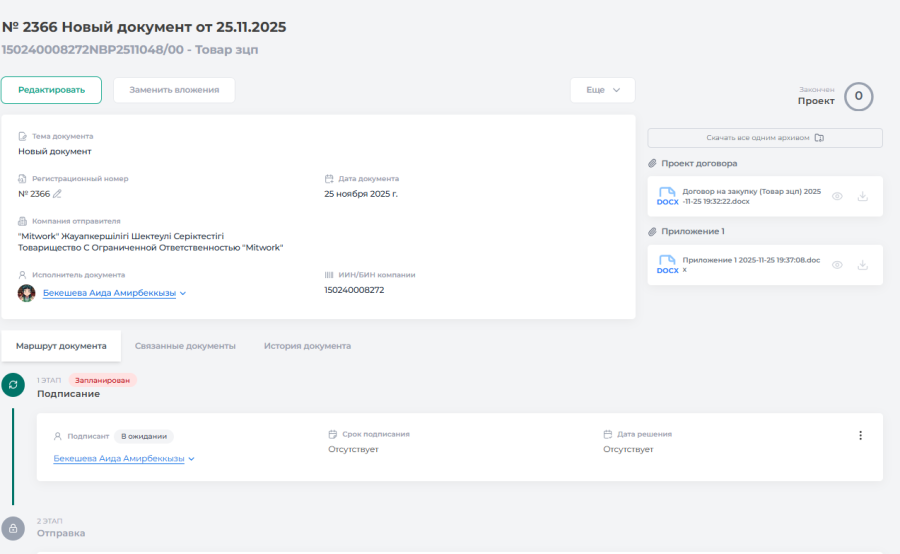Image resolution: width=900 pixels, height=554 pixels.
Task: Preview Приложение 1 with the eye icon
Action: (x=838, y=265)
